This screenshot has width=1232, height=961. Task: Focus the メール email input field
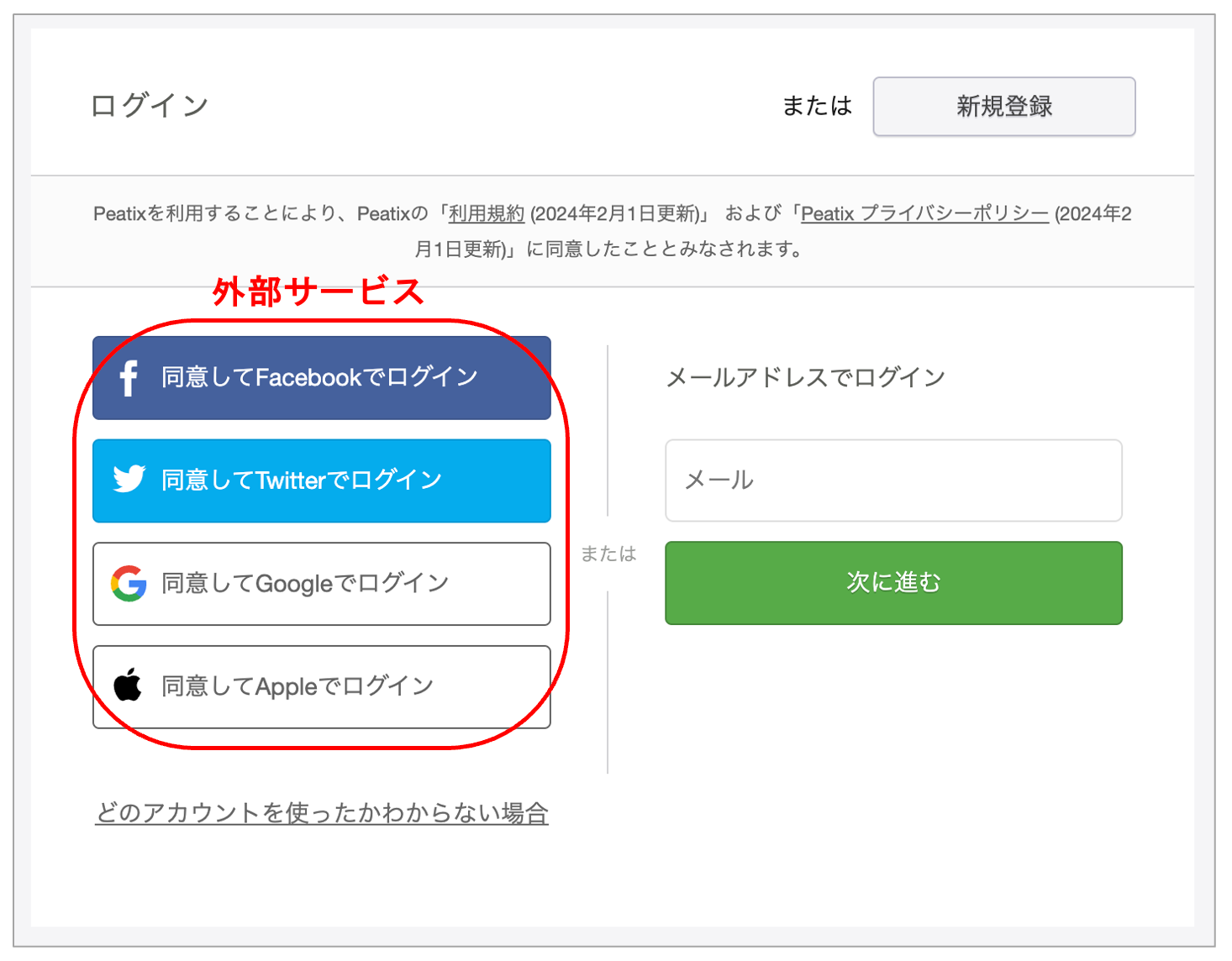[893, 480]
